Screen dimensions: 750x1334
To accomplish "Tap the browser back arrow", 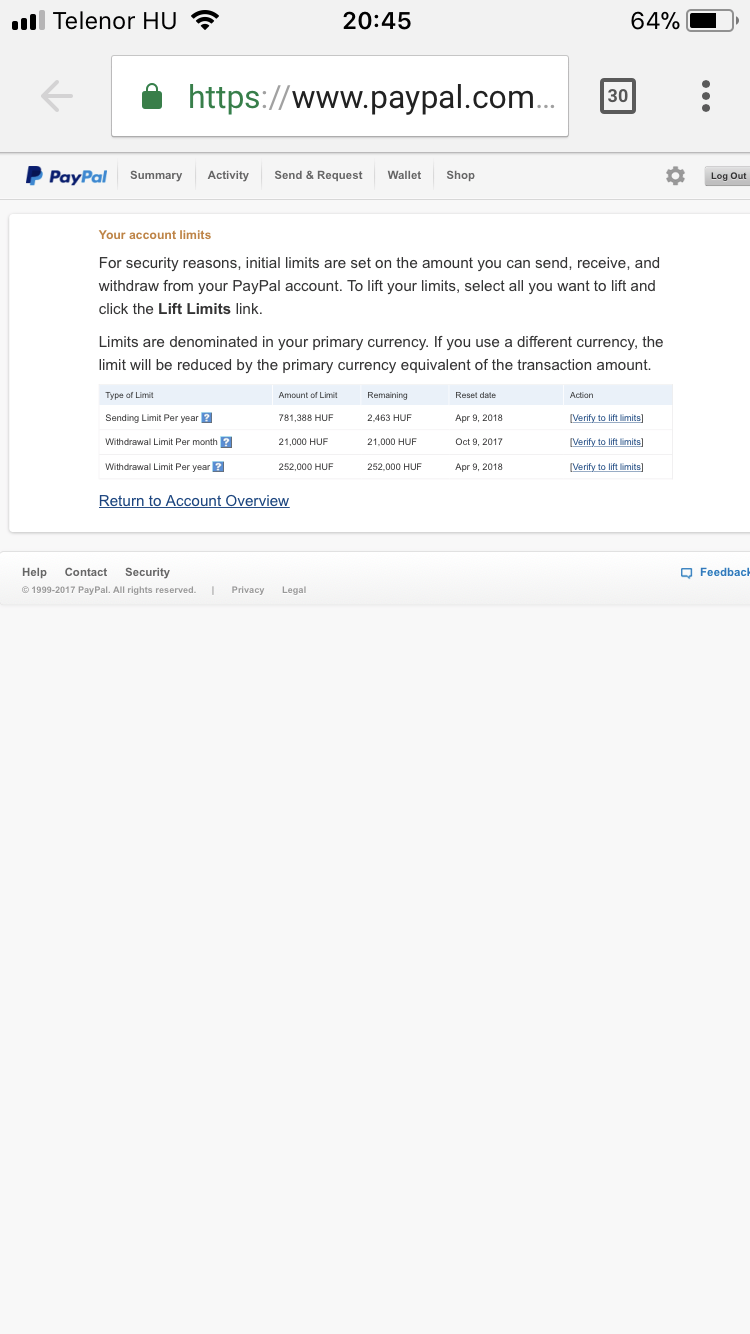I will point(57,96).
